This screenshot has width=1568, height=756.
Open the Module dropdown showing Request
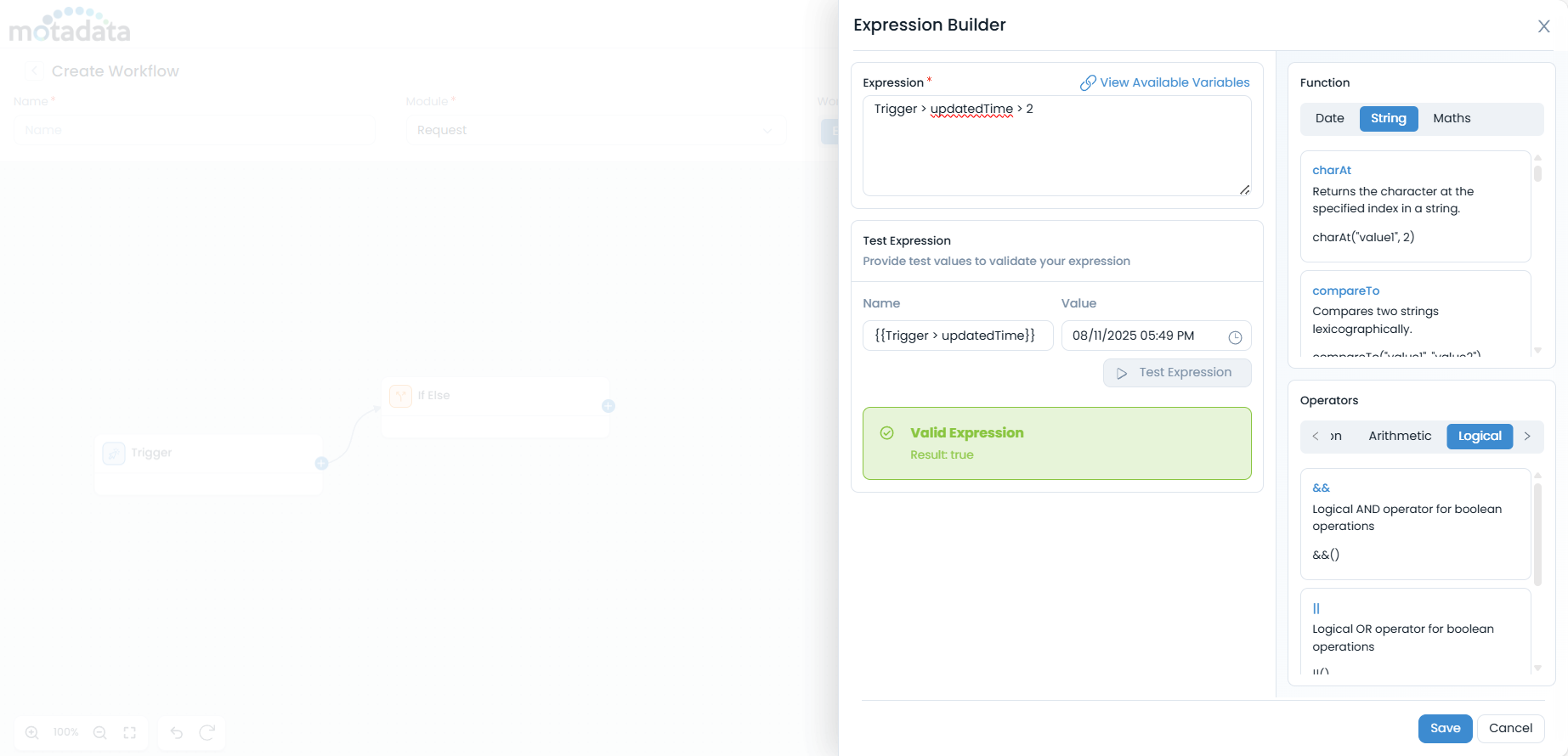[x=595, y=131]
